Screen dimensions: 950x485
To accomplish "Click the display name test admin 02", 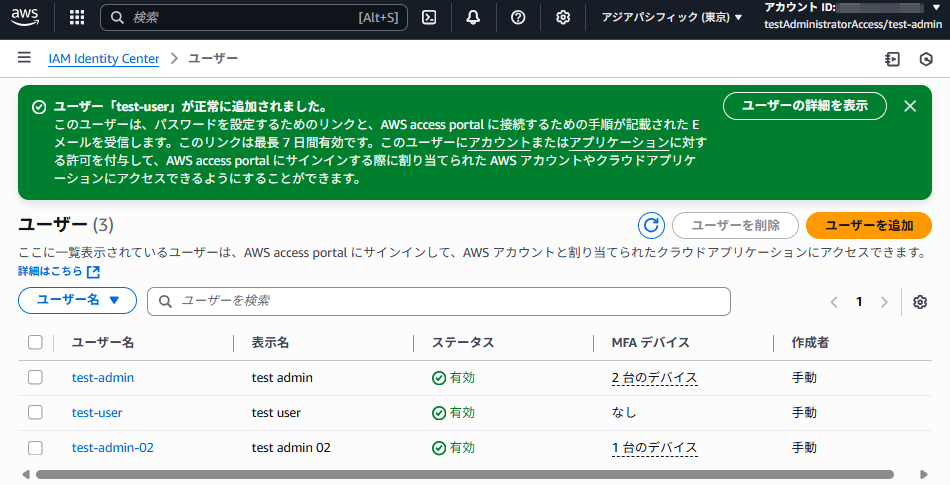I will pyautogui.click(x=291, y=447).
